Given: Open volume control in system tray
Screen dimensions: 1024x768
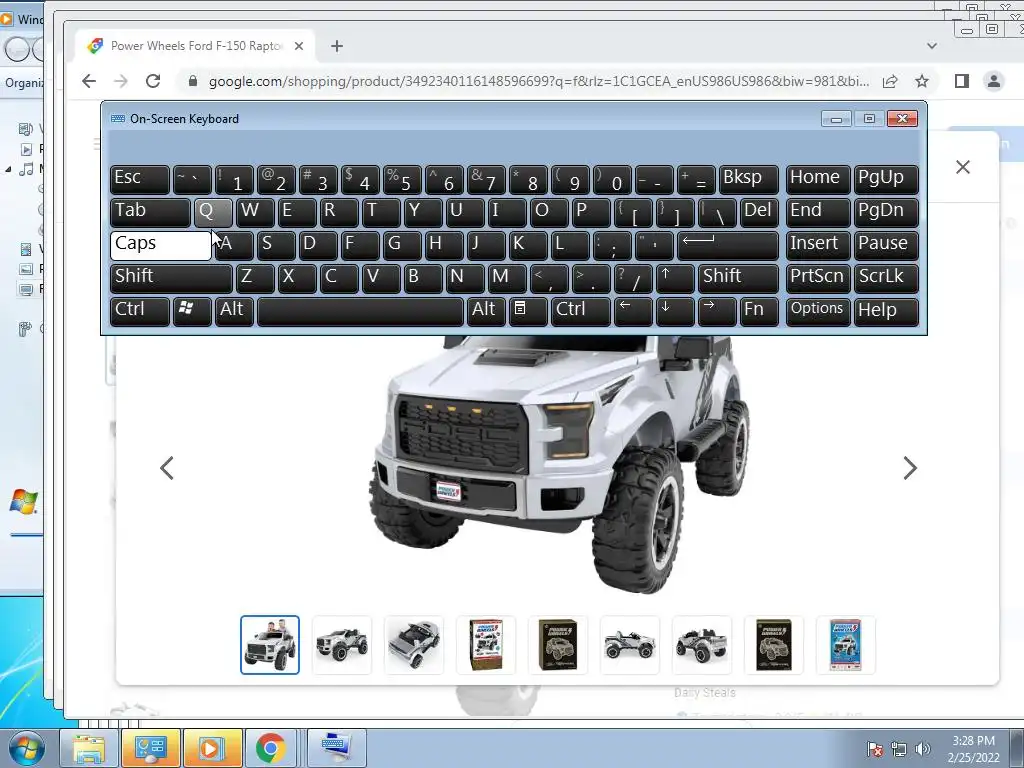Looking at the screenshot, I should click(x=923, y=748).
